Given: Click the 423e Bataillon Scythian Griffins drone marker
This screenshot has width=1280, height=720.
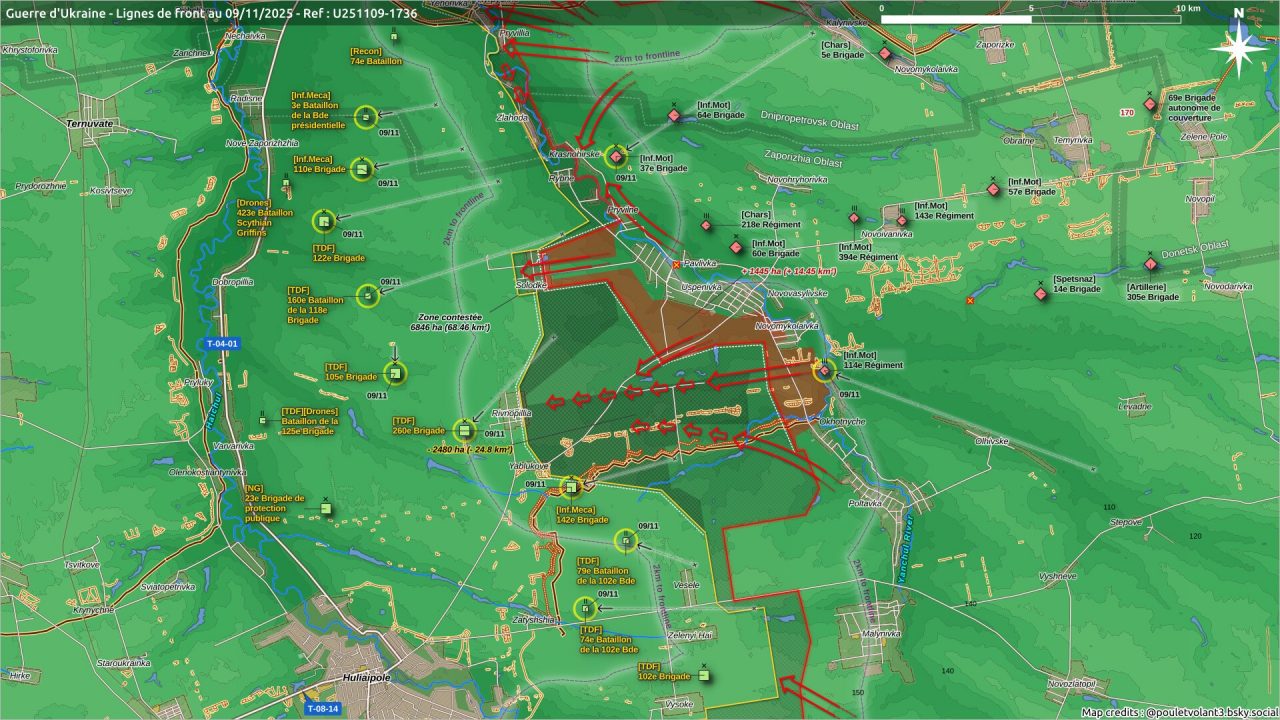Looking at the screenshot, I should tap(323, 220).
